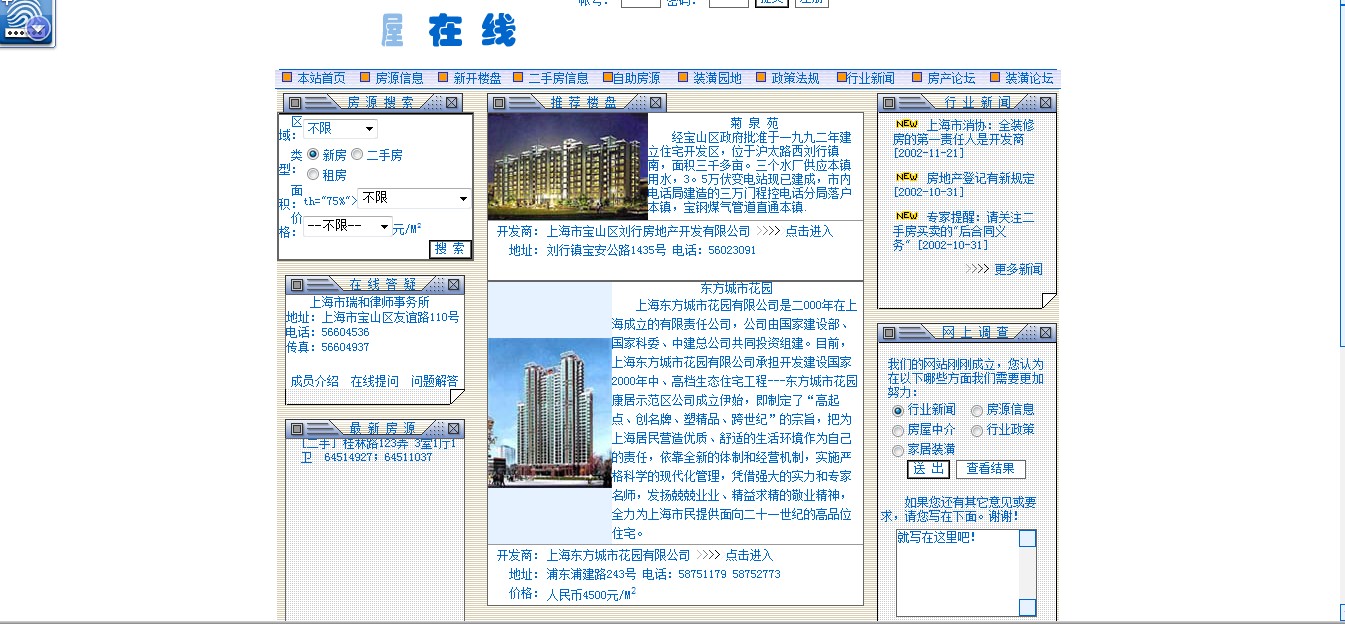
Task: Click the orange square bullet before 房产论坛
Action: pos(917,77)
